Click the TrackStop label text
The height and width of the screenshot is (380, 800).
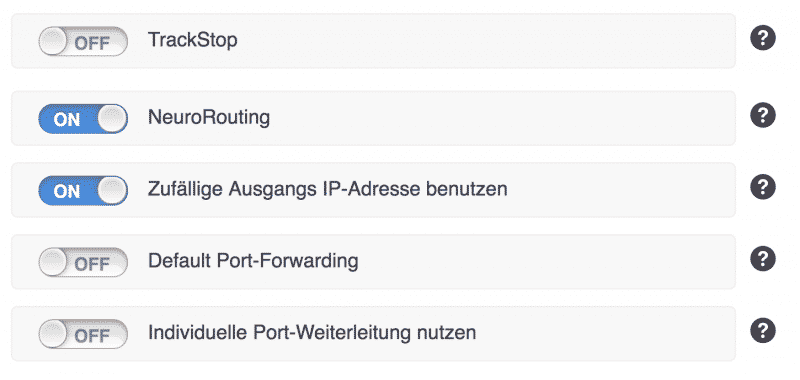pyautogui.click(x=192, y=40)
